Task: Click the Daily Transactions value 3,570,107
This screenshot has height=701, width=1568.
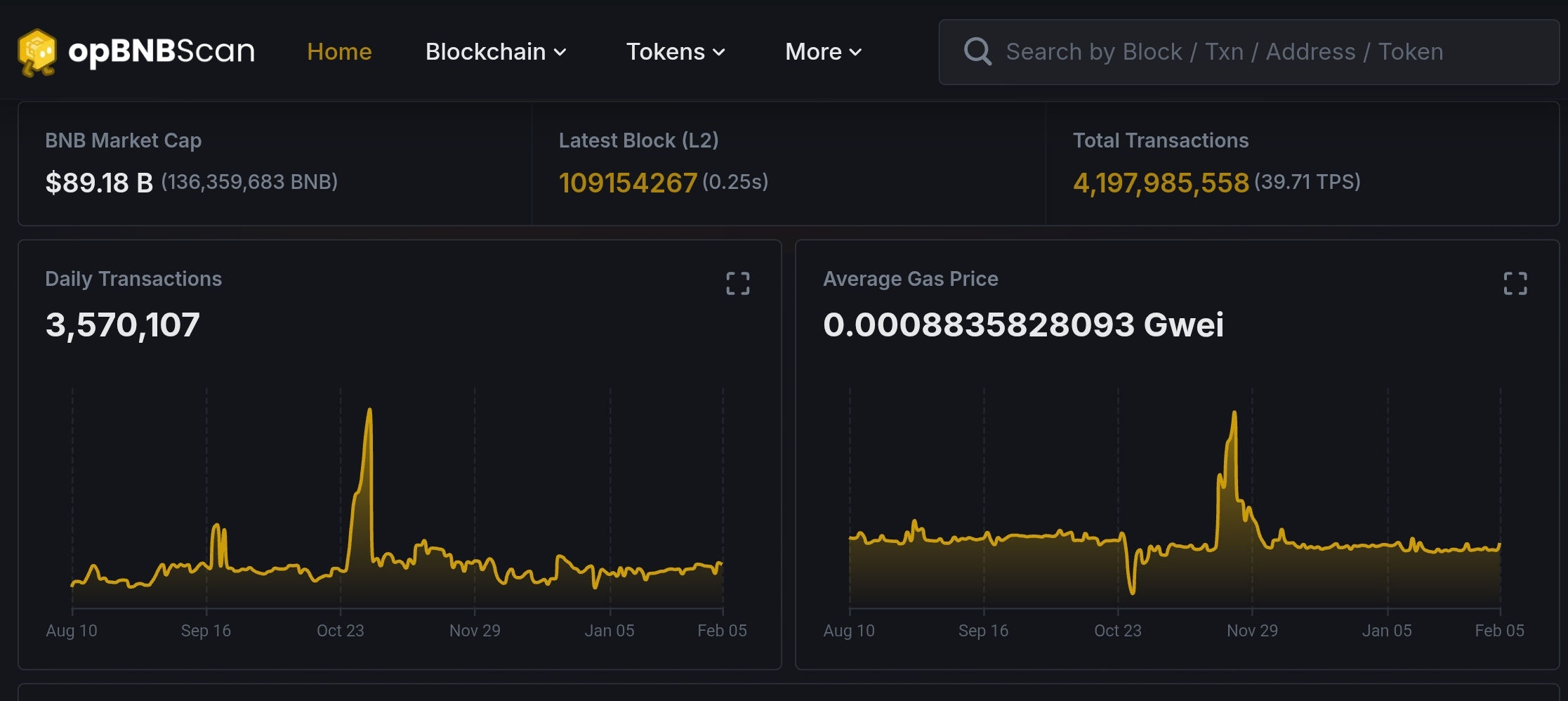Action: point(123,325)
